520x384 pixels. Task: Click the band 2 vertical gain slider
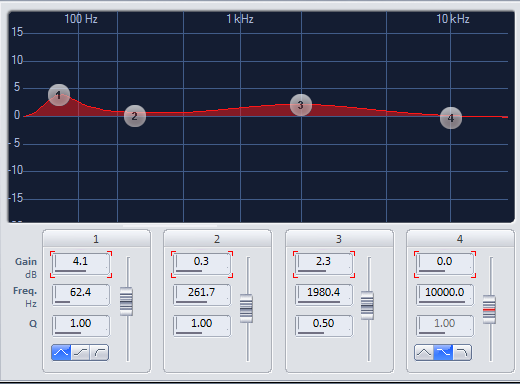point(246,308)
